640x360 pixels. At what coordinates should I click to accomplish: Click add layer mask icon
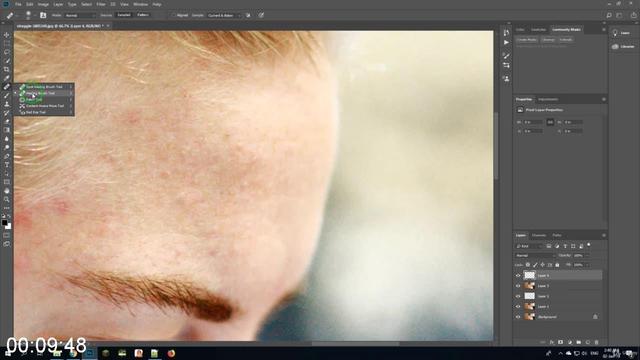(x=561, y=342)
